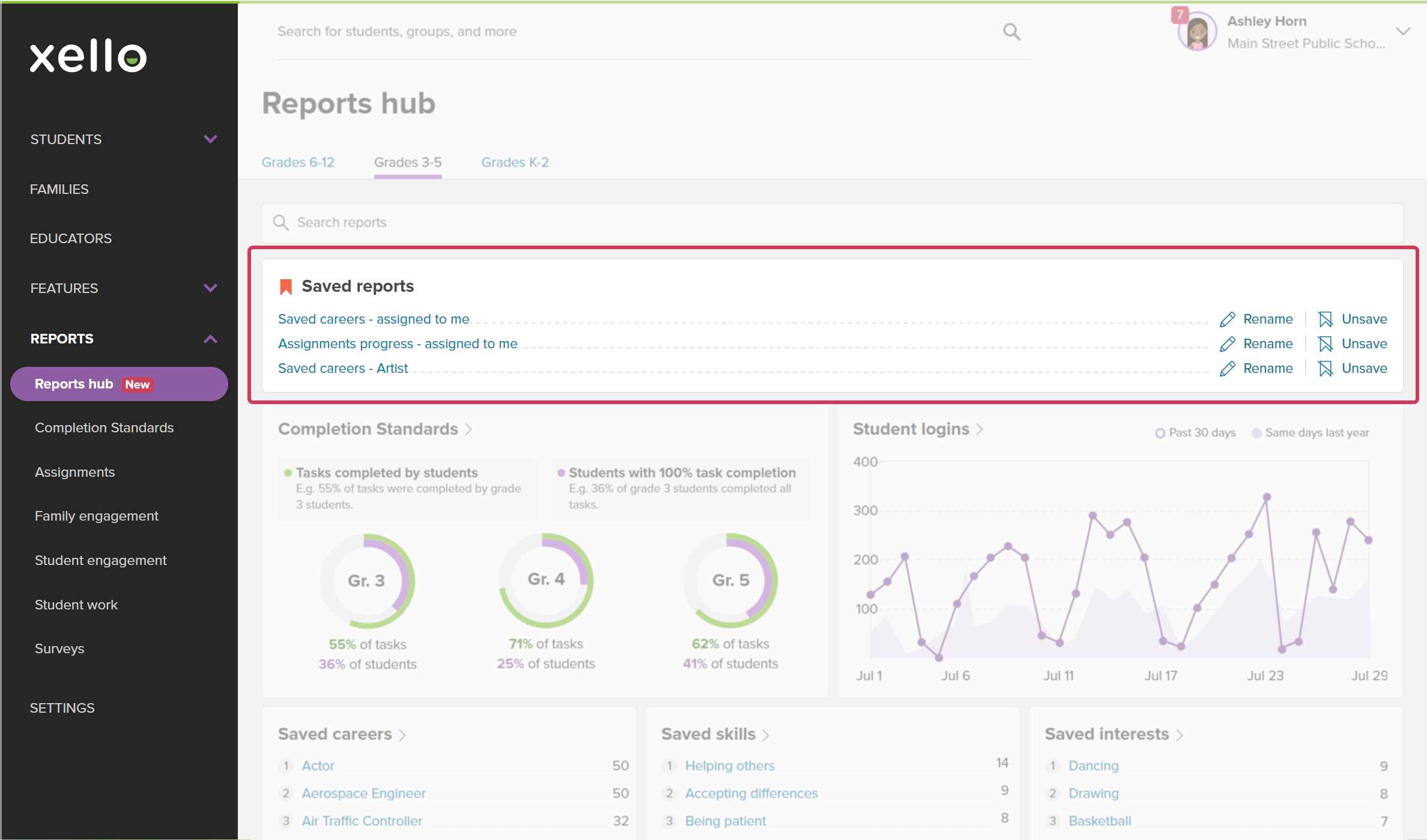This screenshot has width=1427, height=840.
Task: Open Ashley Horn's profile avatar
Action: [x=1197, y=32]
